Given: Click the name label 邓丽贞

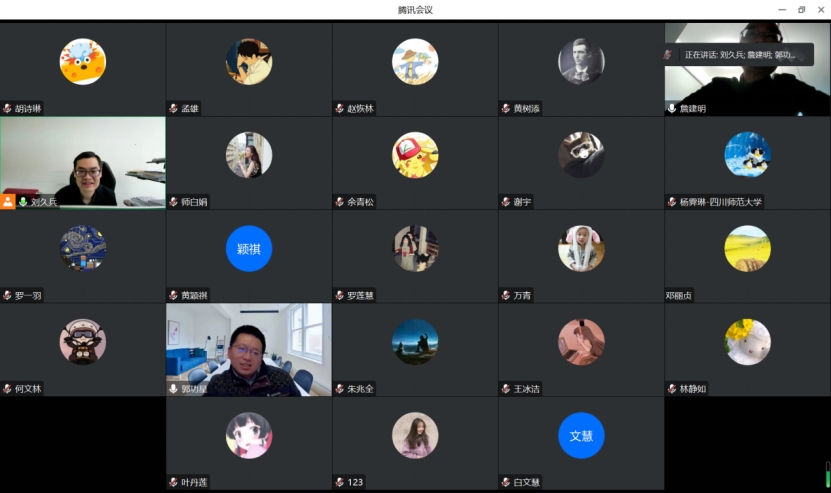Looking at the screenshot, I should (x=679, y=296).
